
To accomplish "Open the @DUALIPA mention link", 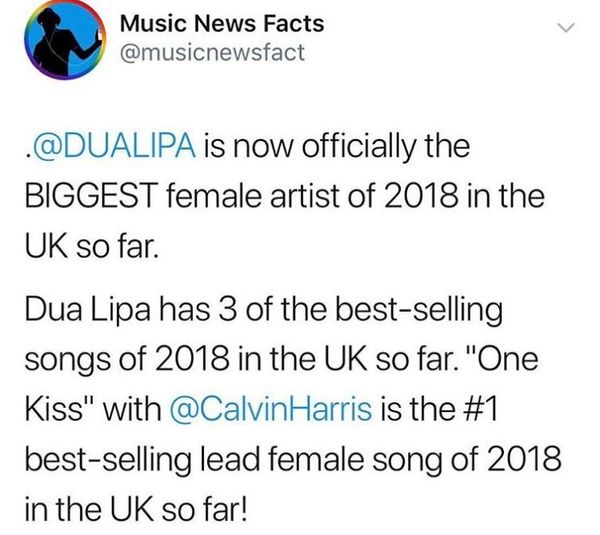I will (115, 147).
